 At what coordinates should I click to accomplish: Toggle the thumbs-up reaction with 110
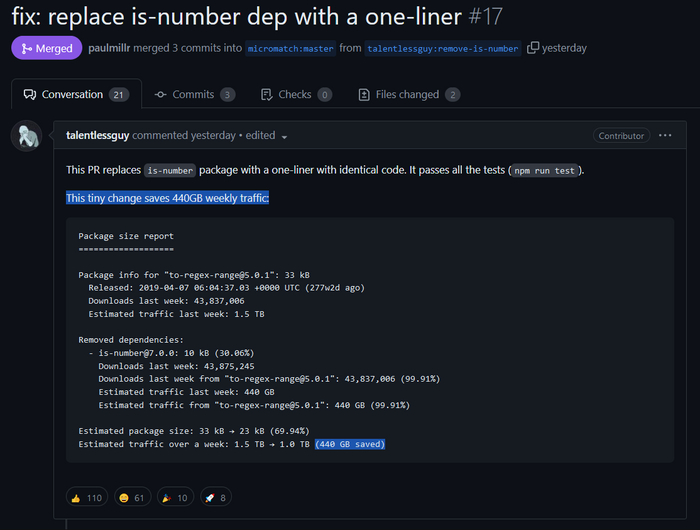click(x=87, y=497)
